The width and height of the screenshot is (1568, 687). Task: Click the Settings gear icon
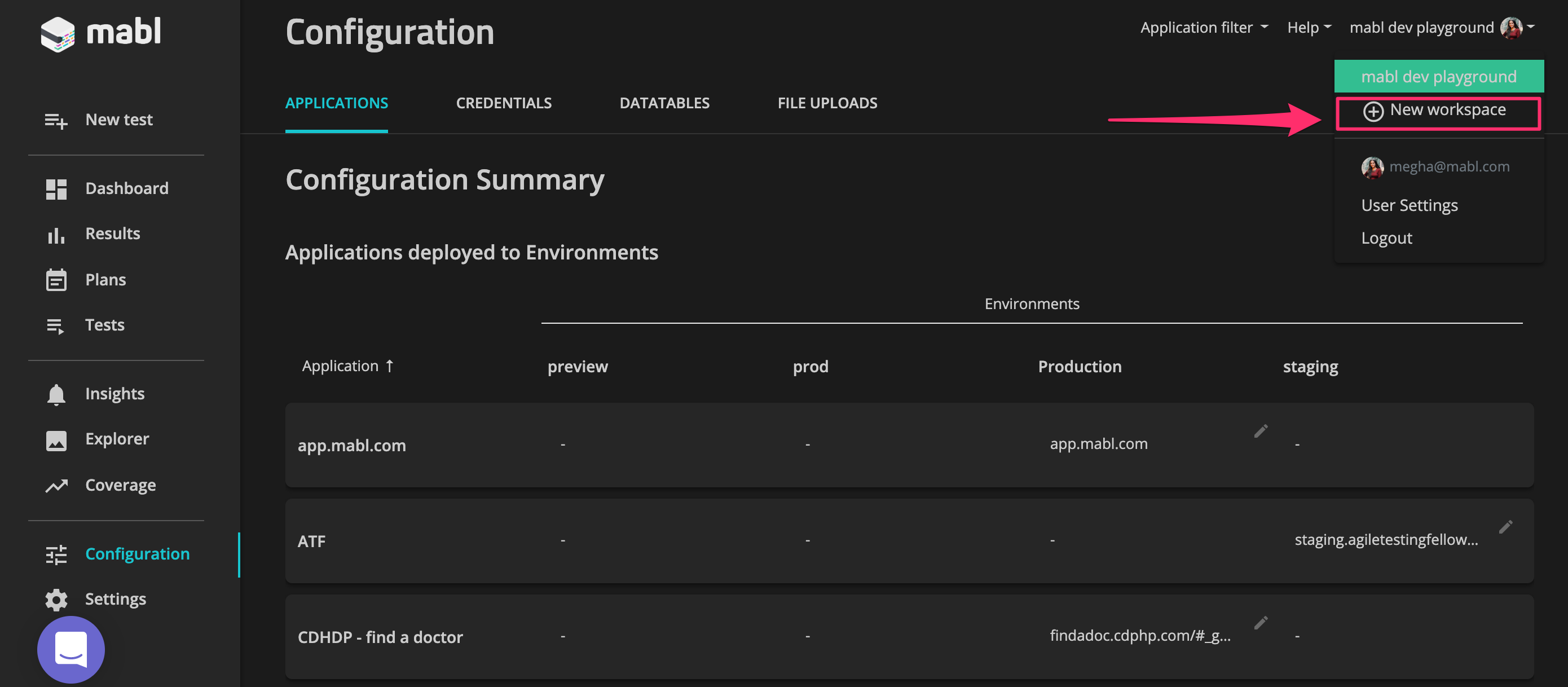[56, 600]
